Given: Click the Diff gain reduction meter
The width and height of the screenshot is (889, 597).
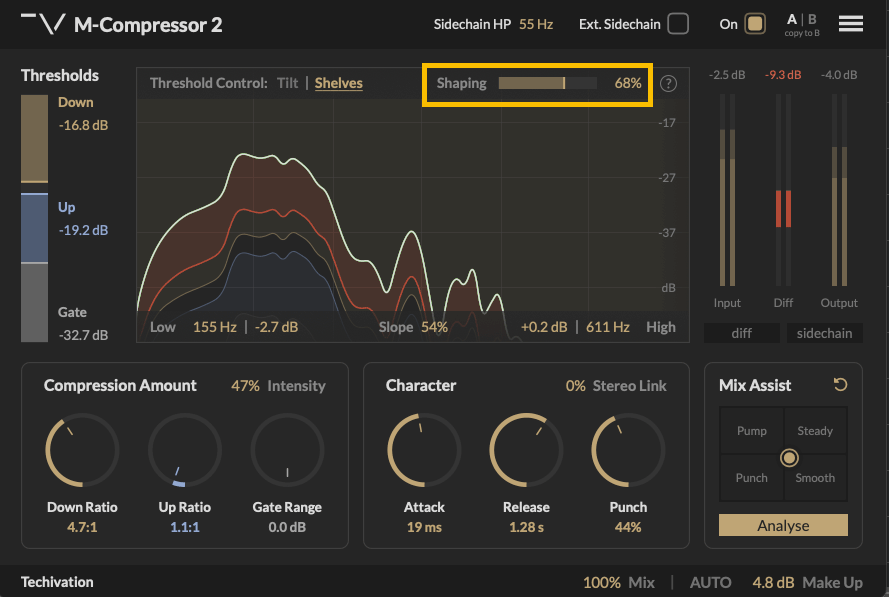Looking at the screenshot, I should pos(784,190).
